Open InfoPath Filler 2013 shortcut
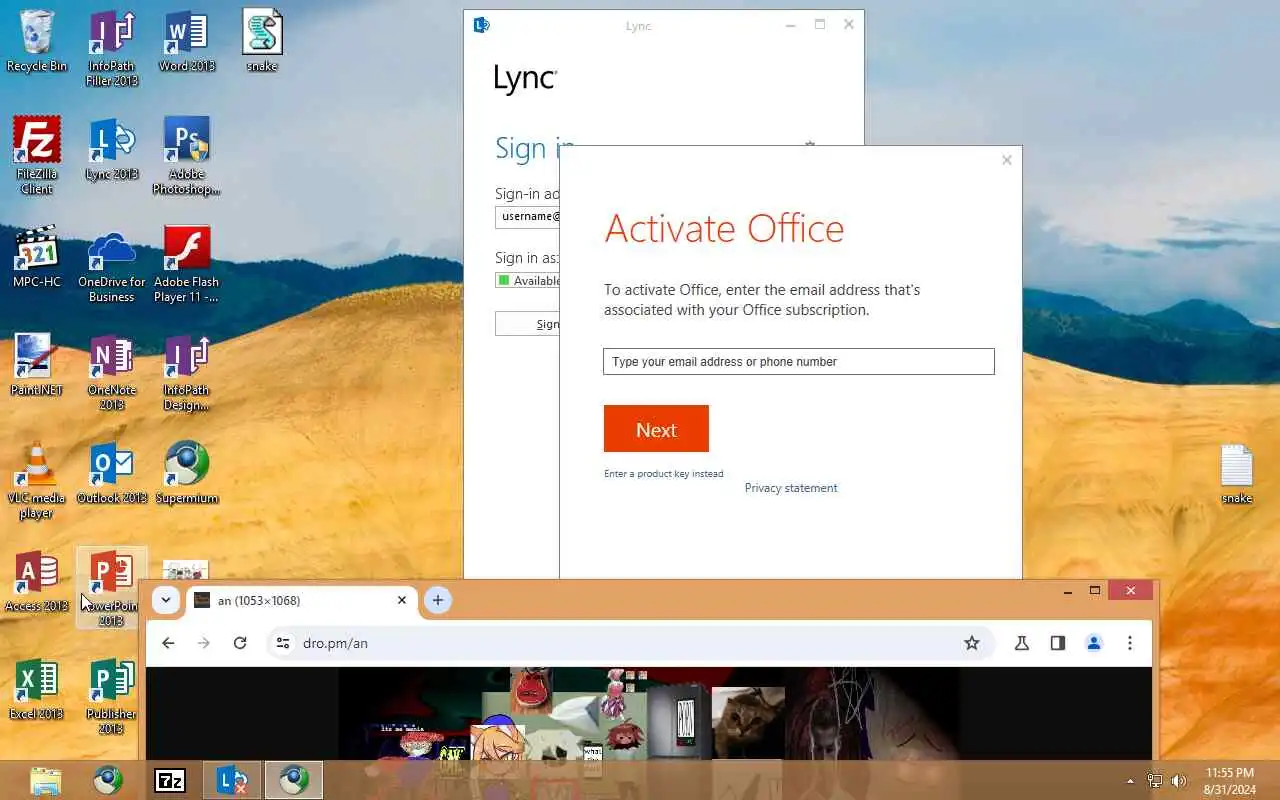Screen dimensions: 1280x800 click(x=112, y=48)
